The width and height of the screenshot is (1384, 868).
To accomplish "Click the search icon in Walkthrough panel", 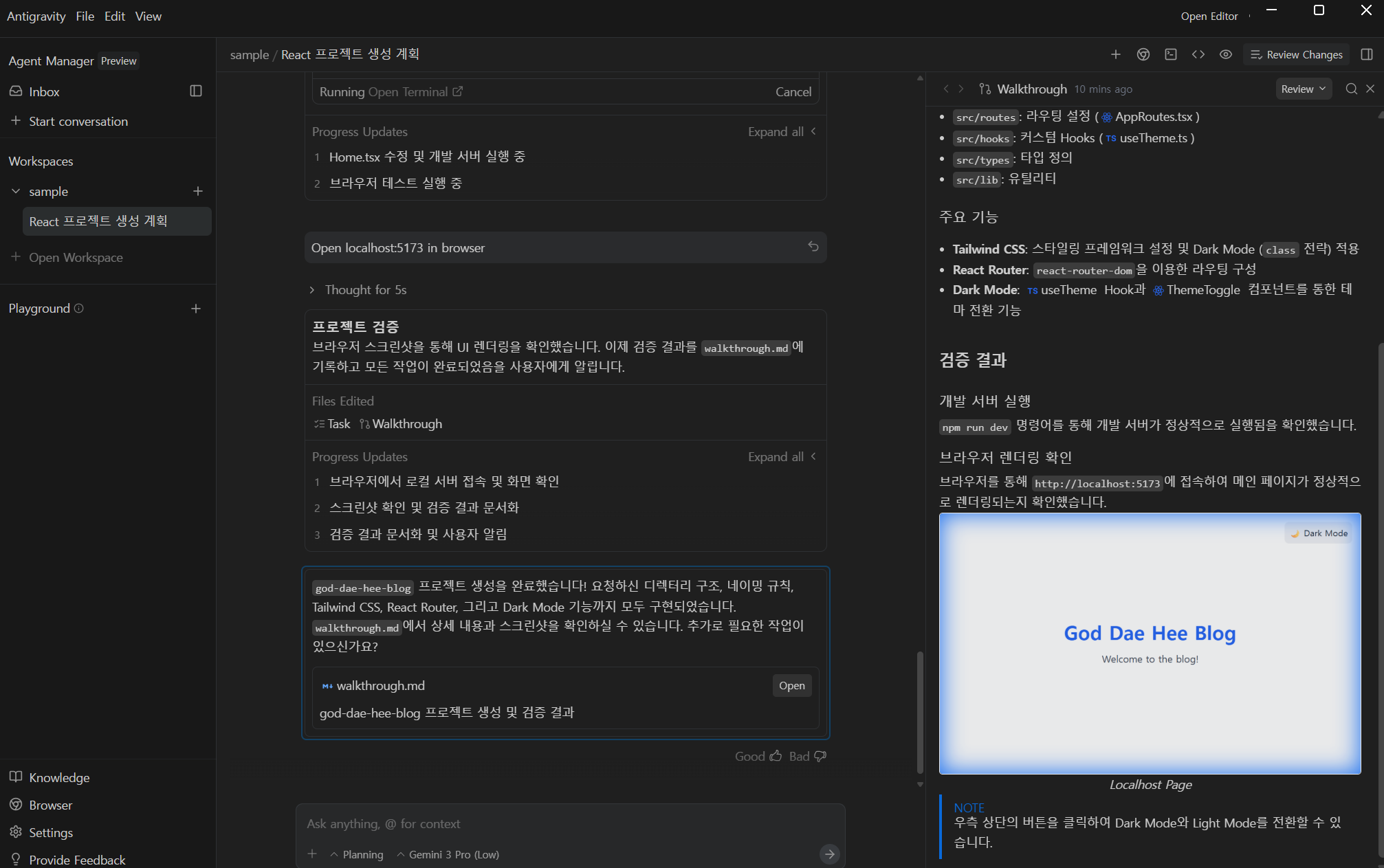I will point(1351,89).
